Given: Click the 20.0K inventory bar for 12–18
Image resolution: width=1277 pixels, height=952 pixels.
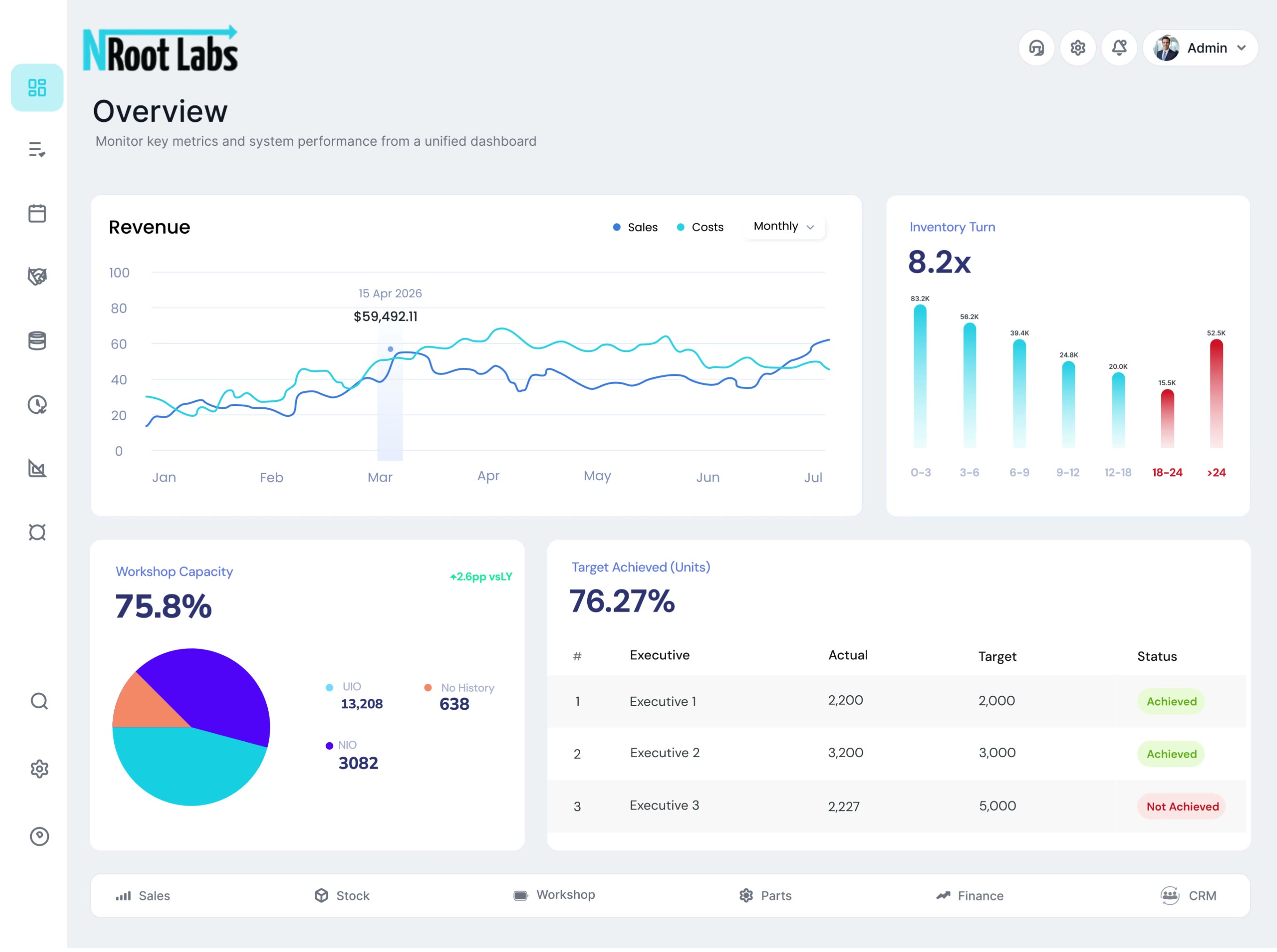Looking at the screenshot, I should click(1118, 410).
